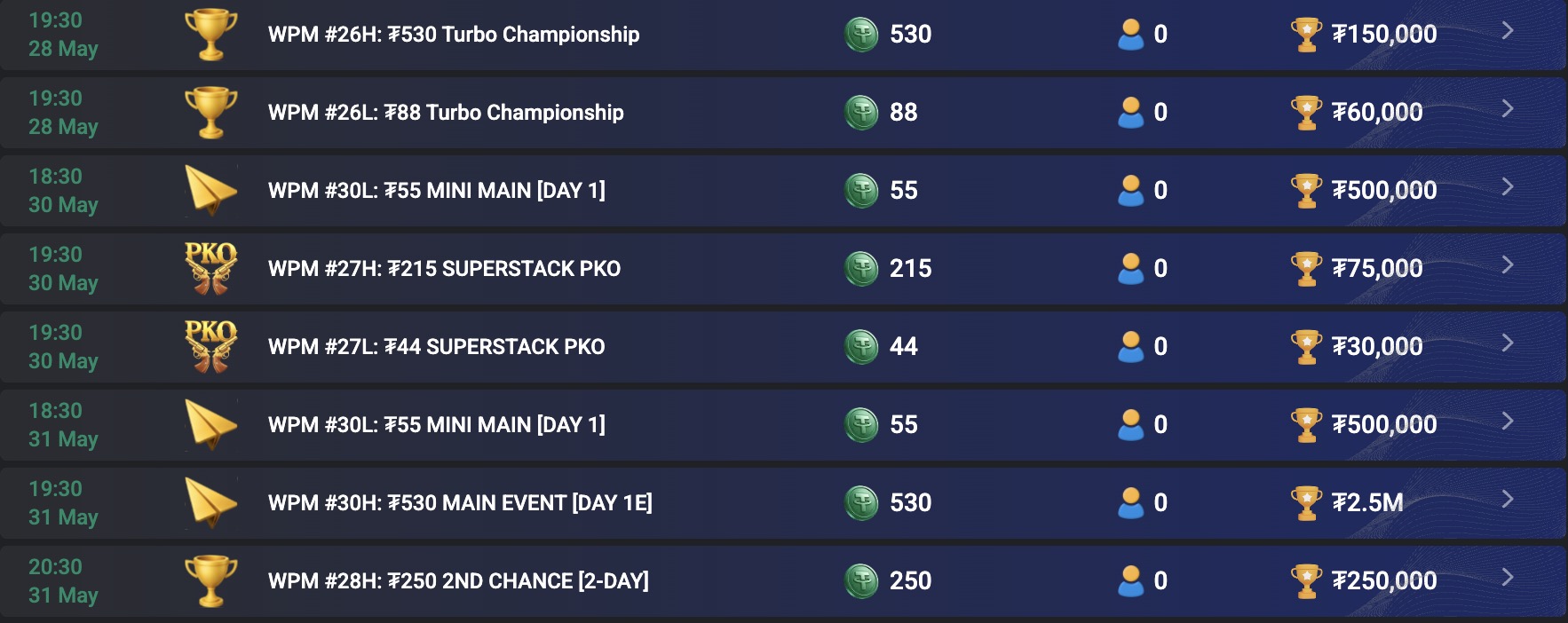
Task: Select the paper plane icon for MINI MAIN 30 May
Action: tap(211, 190)
